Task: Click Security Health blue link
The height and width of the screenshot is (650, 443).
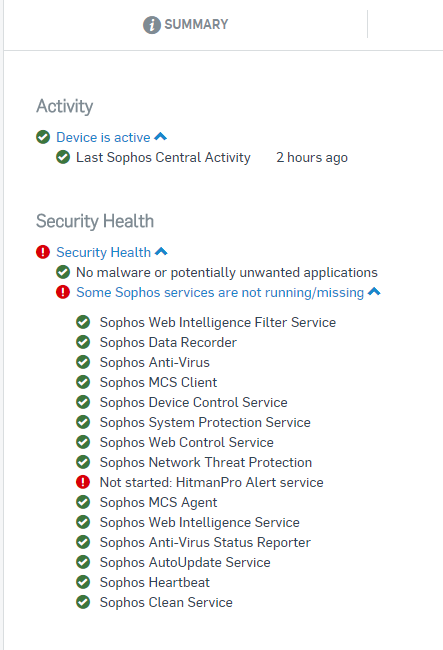Action: click(104, 252)
